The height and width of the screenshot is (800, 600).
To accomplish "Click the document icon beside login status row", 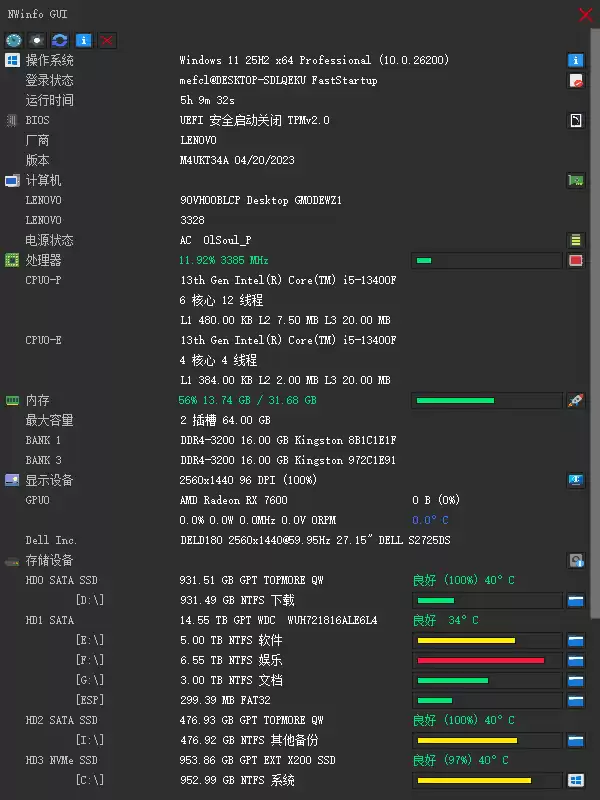I will [x=575, y=80].
